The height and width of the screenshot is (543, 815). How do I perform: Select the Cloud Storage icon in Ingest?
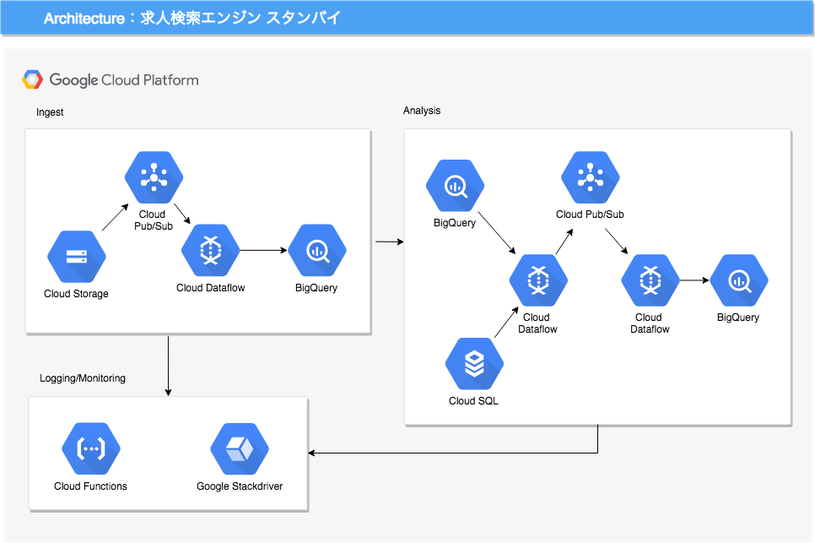coord(76,257)
